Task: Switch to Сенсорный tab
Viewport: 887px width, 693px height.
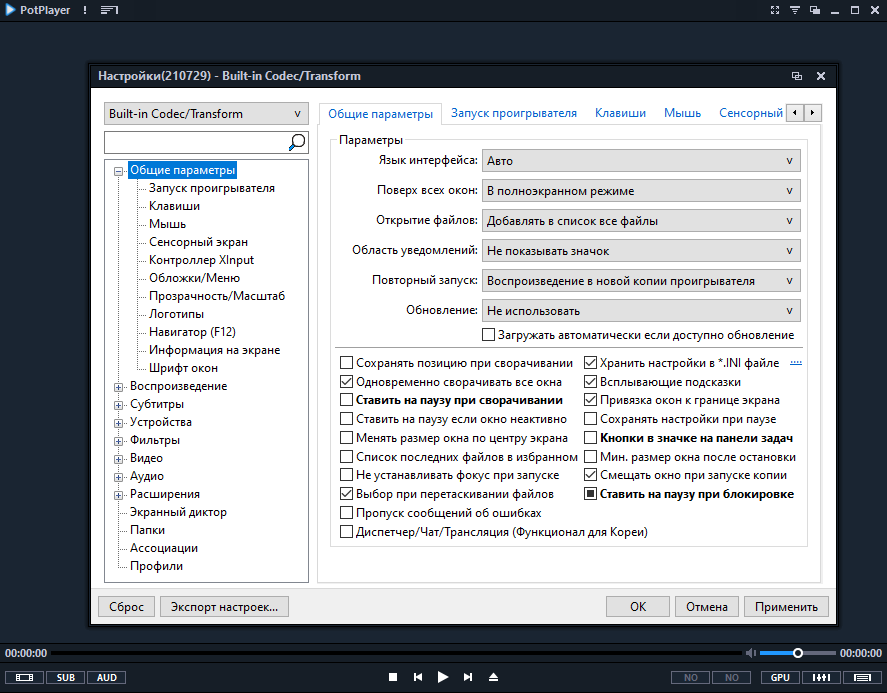Action: coord(751,113)
